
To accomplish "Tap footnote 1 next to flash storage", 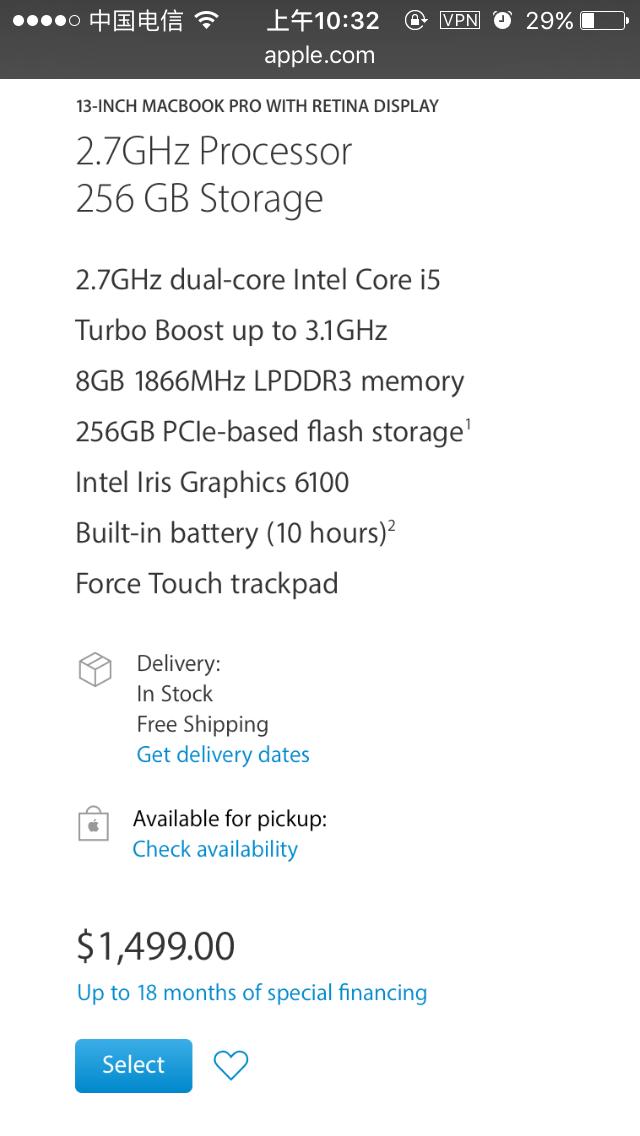I will click(x=470, y=423).
